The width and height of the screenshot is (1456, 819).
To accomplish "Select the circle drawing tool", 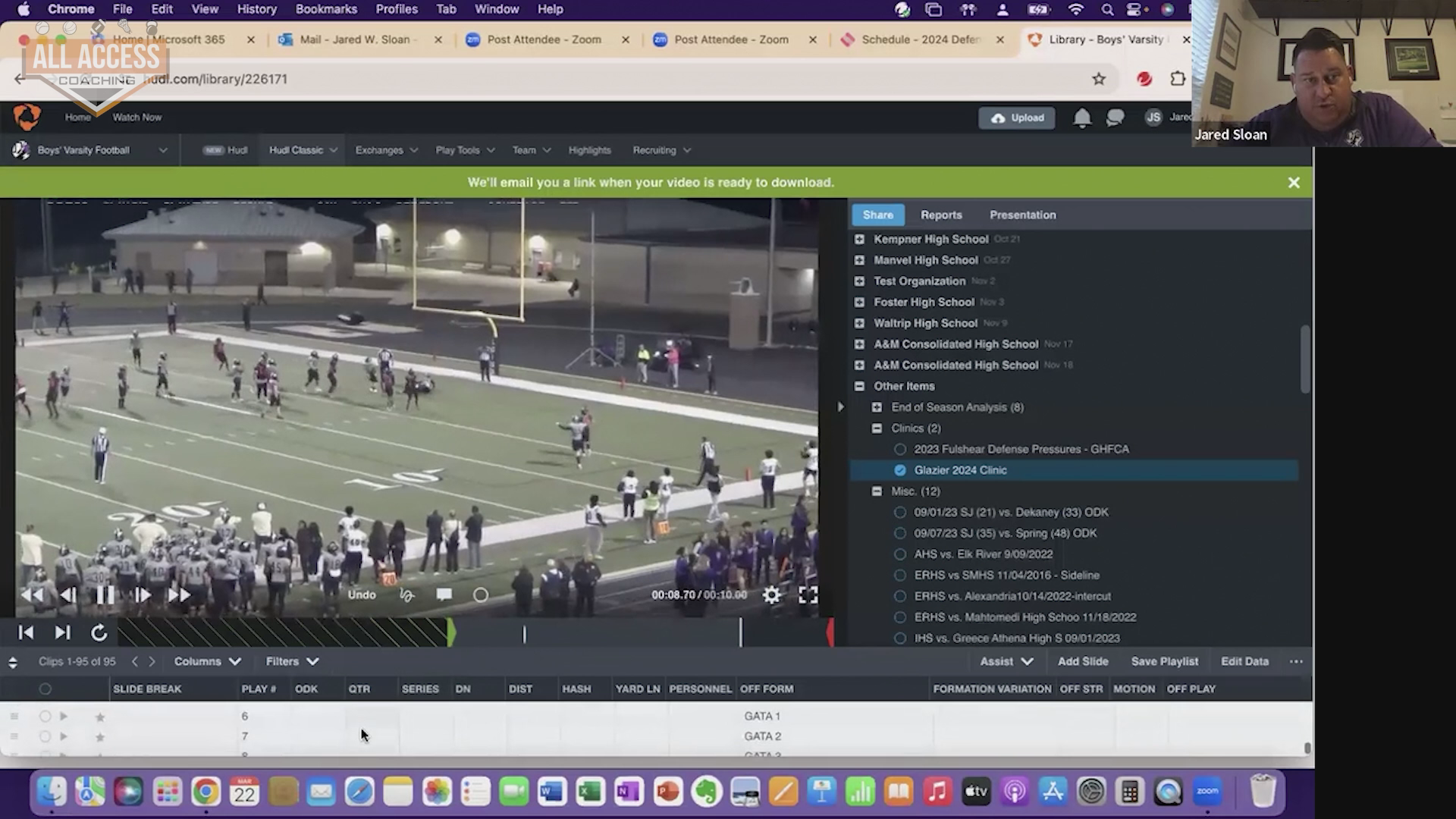I will pyautogui.click(x=481, y=595).
